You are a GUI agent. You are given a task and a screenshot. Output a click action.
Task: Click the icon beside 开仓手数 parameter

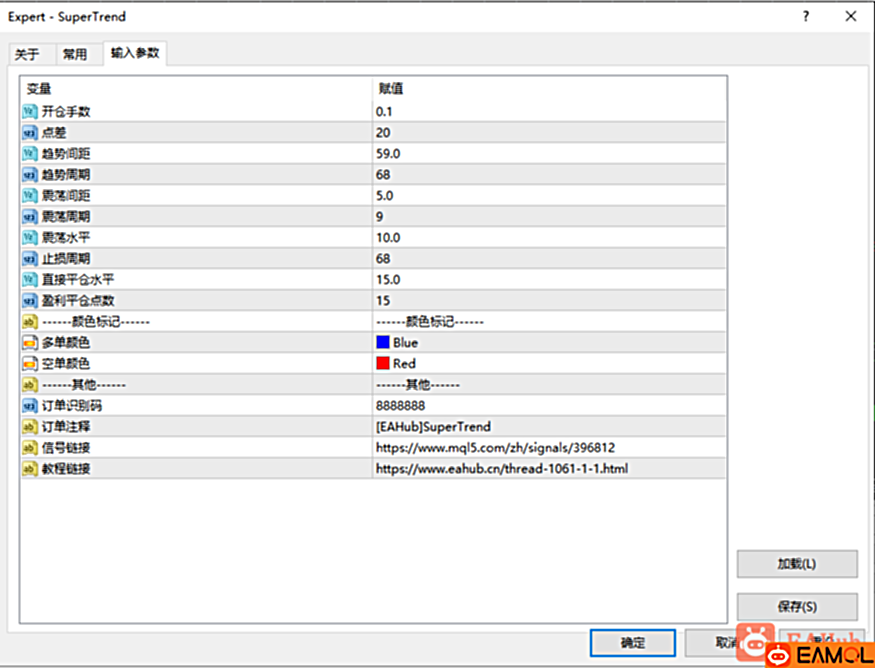(x=29, y=112)
